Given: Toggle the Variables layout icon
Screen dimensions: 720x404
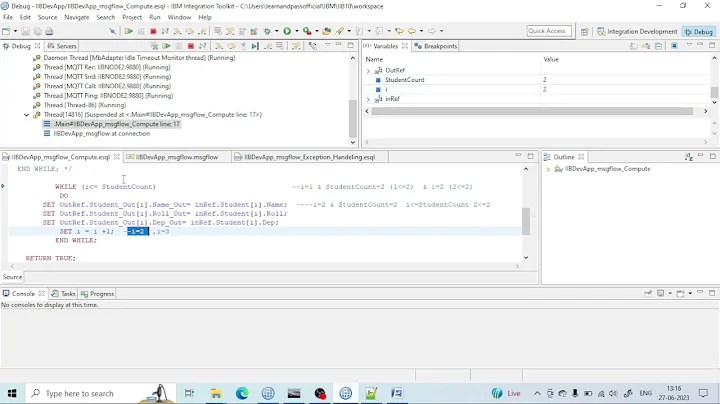Looking at the screenshot, I should pos(674,46).
